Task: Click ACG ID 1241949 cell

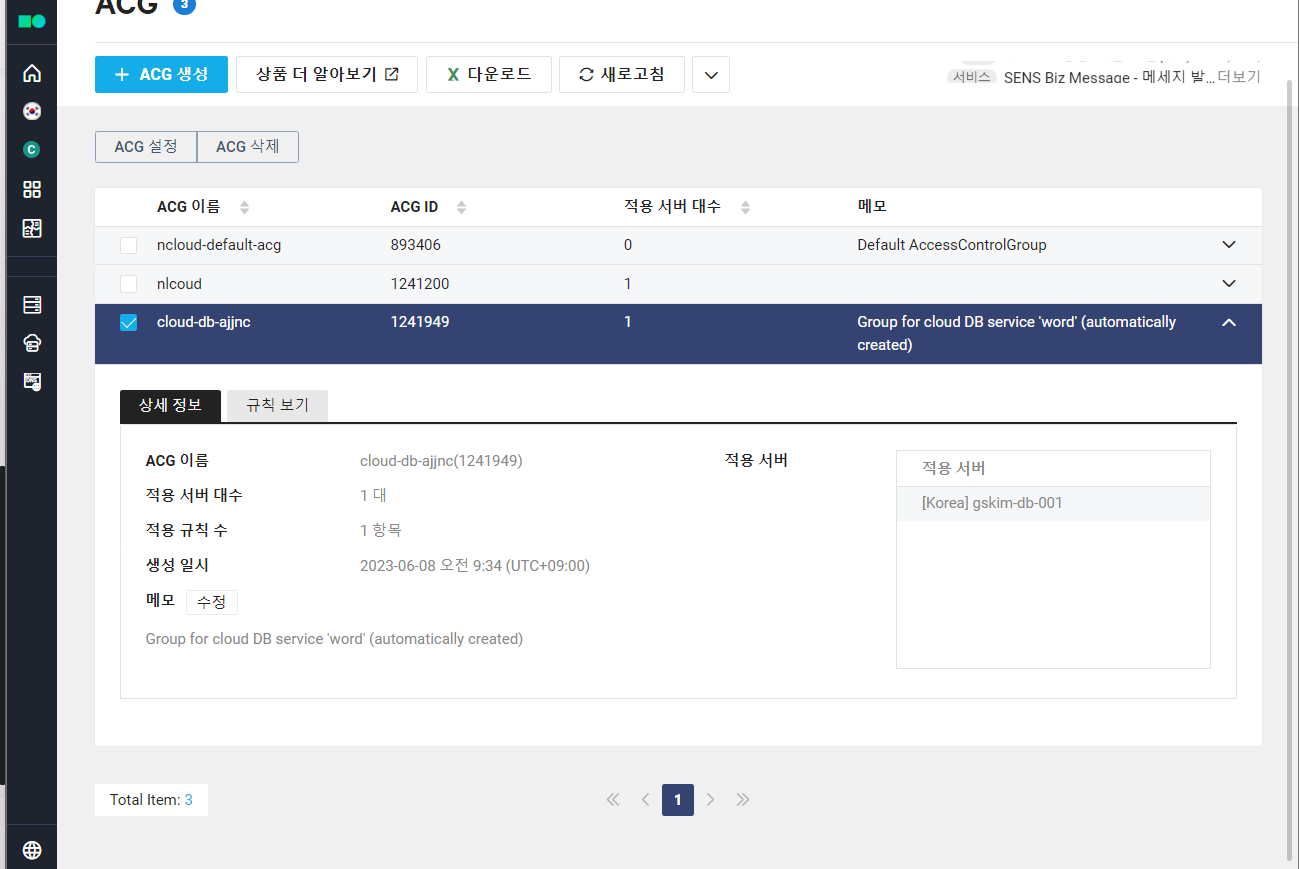Action: click(x=420, y=322)
